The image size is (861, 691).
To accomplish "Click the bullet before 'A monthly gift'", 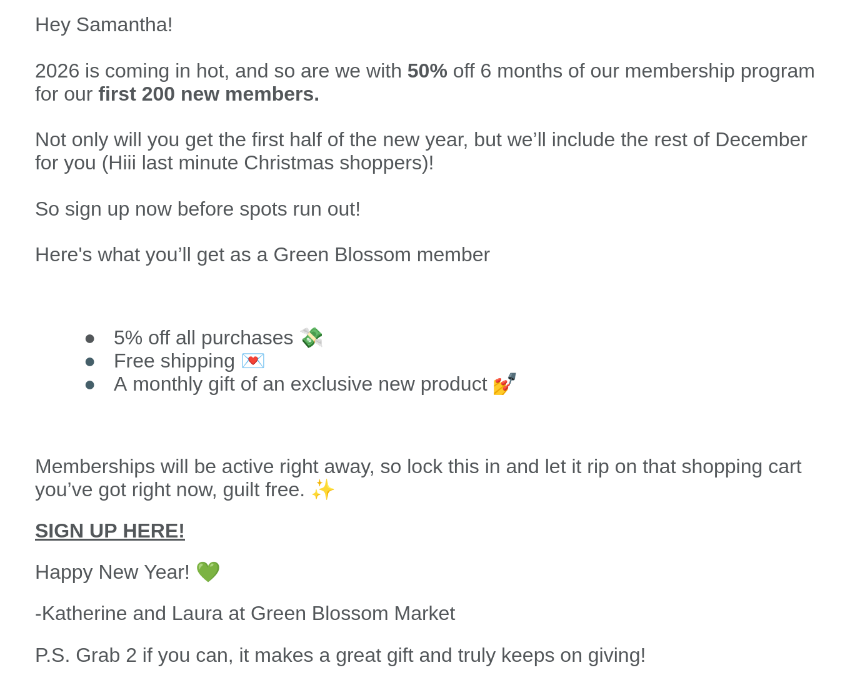I will tap(90, 385).
